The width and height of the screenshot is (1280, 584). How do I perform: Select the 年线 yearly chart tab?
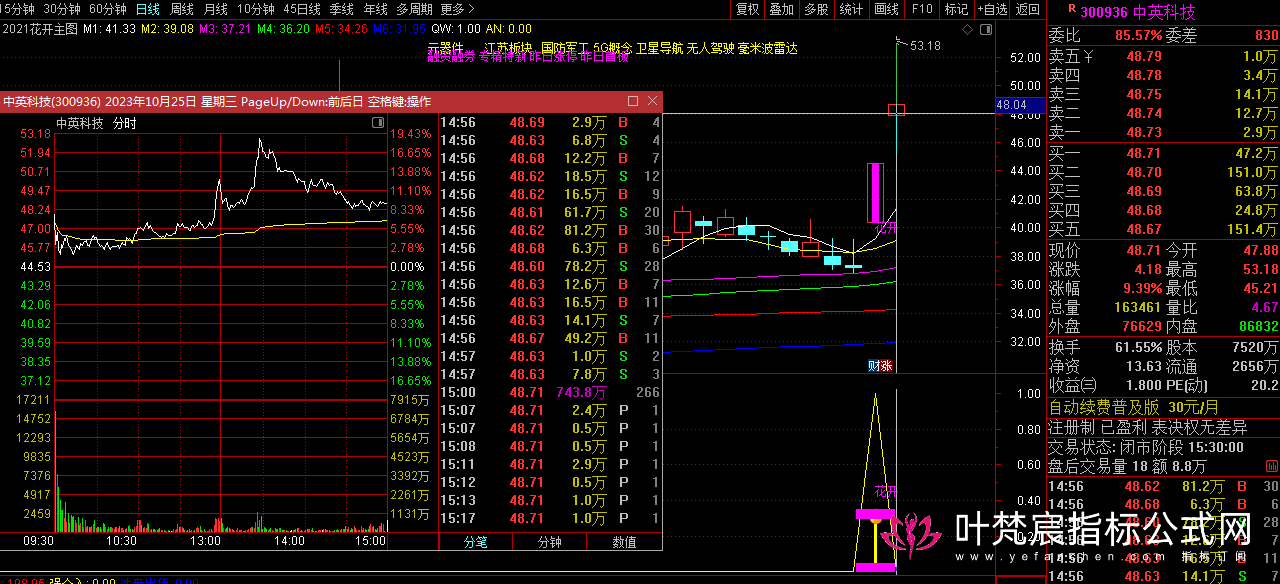[376, 9]
